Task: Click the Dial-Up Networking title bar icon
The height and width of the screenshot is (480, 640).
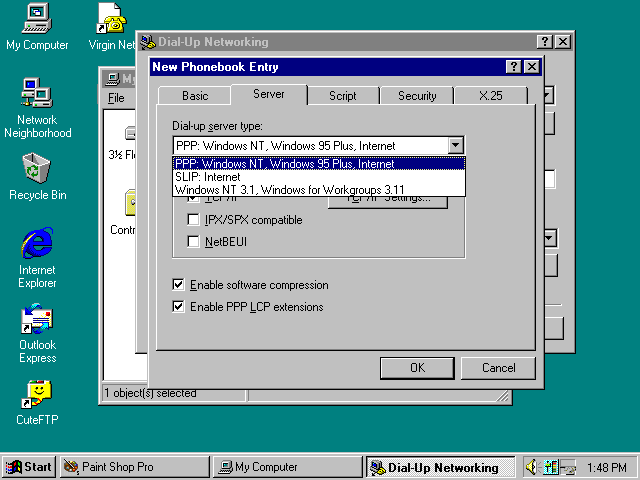Action: (148, 42)
